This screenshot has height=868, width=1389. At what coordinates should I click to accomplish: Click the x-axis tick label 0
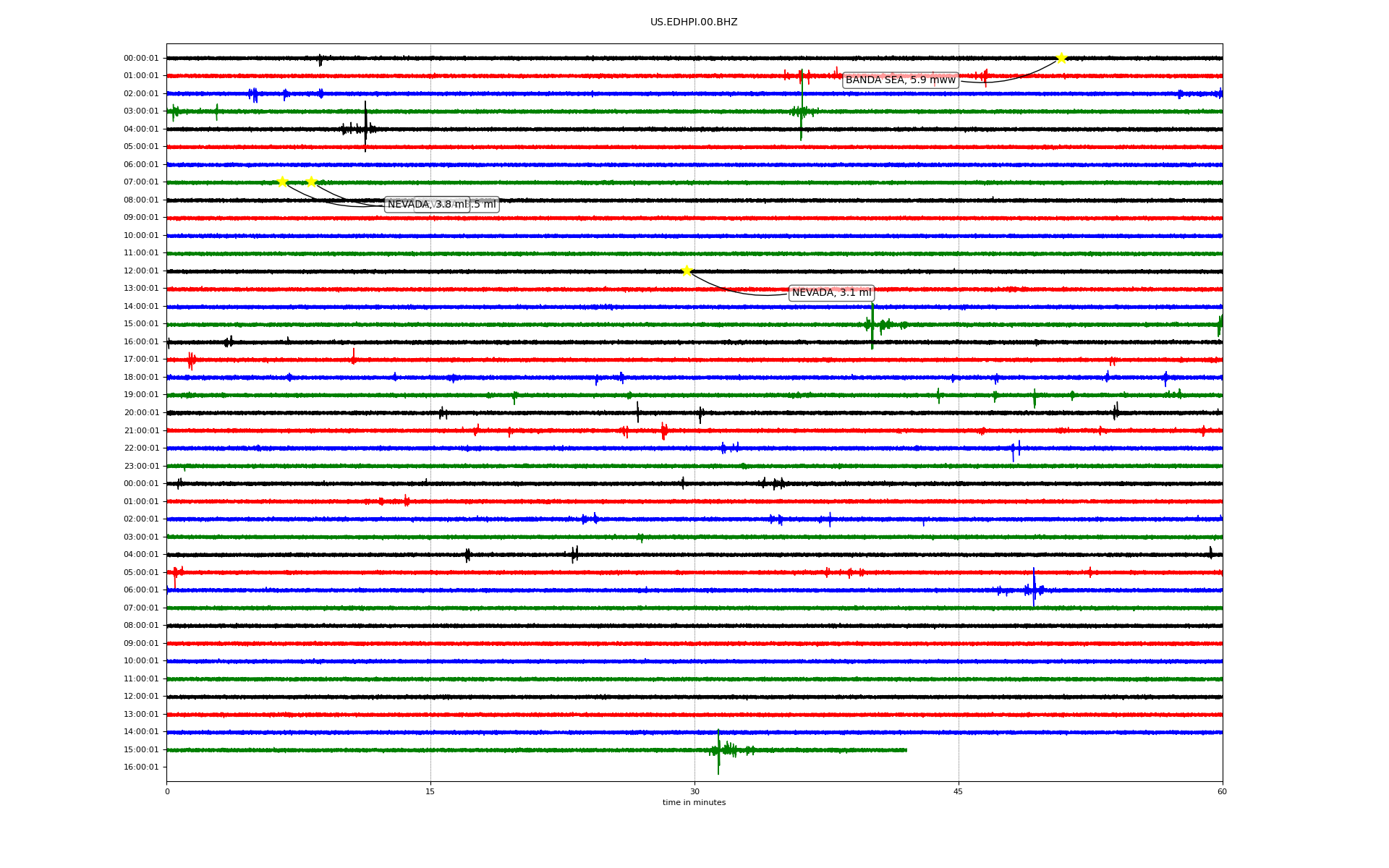click(167, 791)
